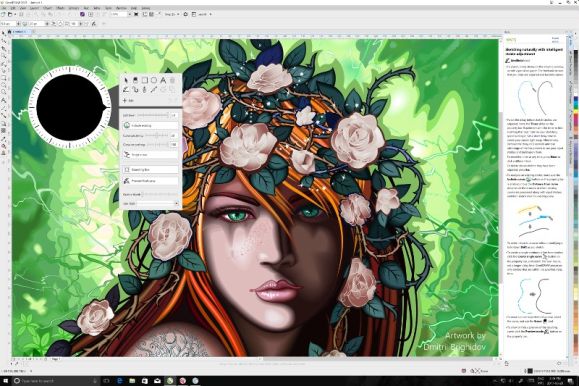Select the LiveSketch tool in floating toolbox
The height and width of the screenshot is (386, 579).
coord(126,90)
